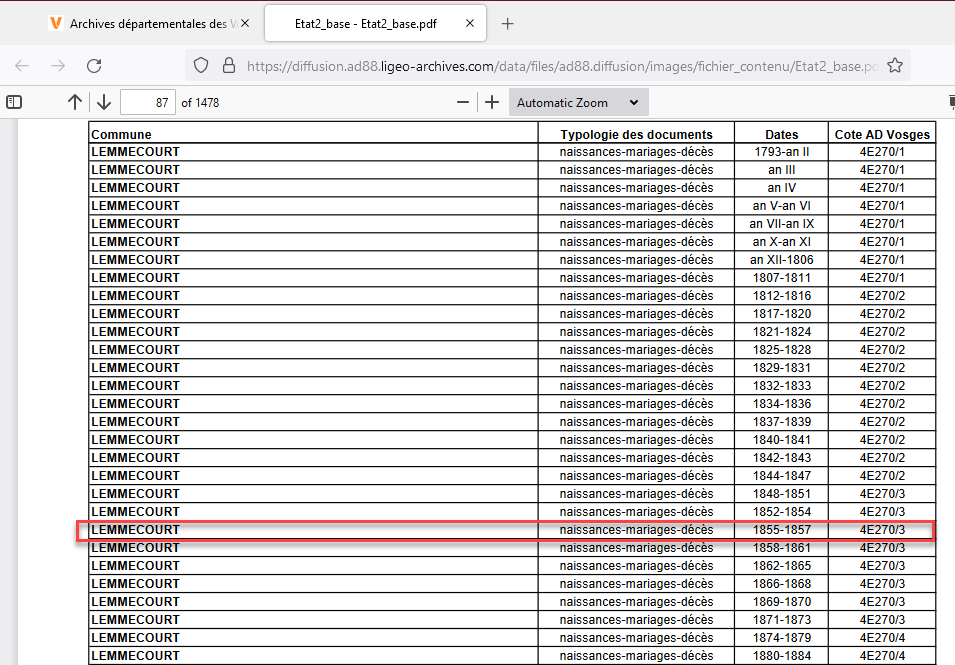Select the date cell an III
Viewport: 955px width, 665px height.
click(781, 170)
